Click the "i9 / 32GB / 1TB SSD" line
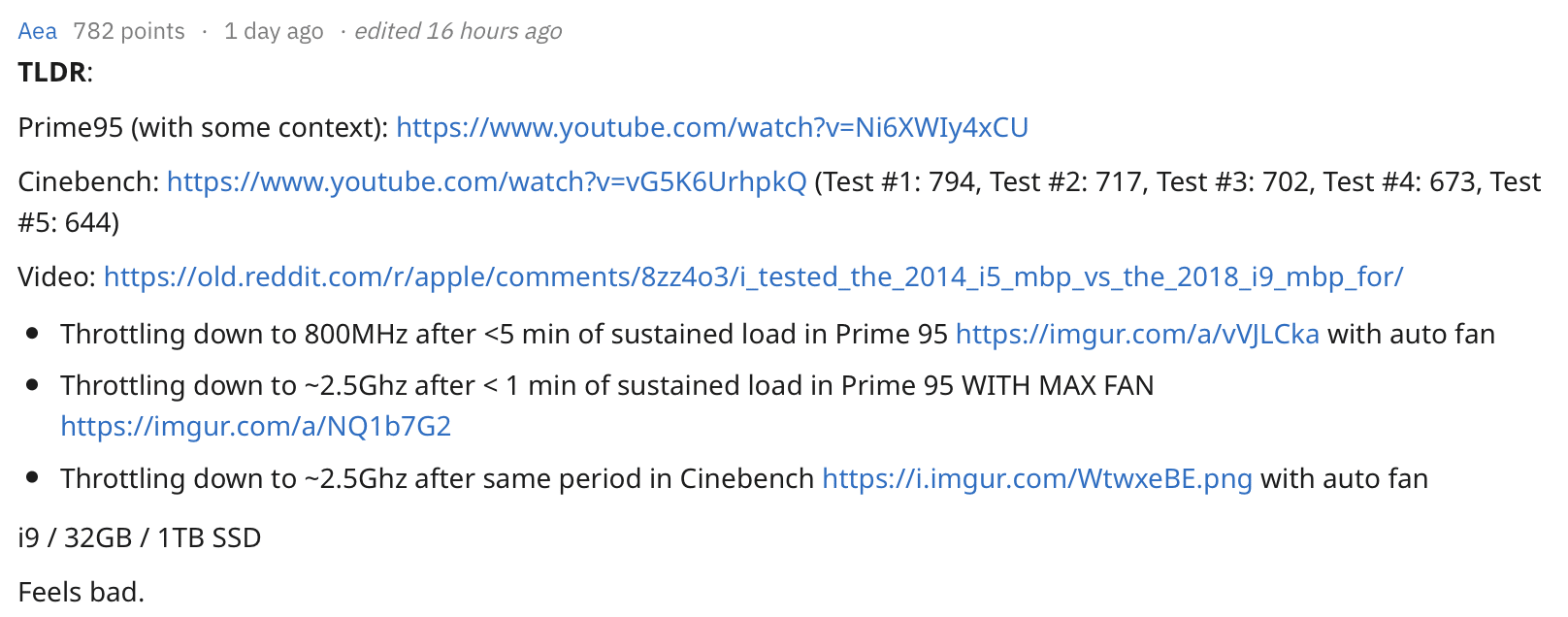1568x617 pixels. click(140, 538)
